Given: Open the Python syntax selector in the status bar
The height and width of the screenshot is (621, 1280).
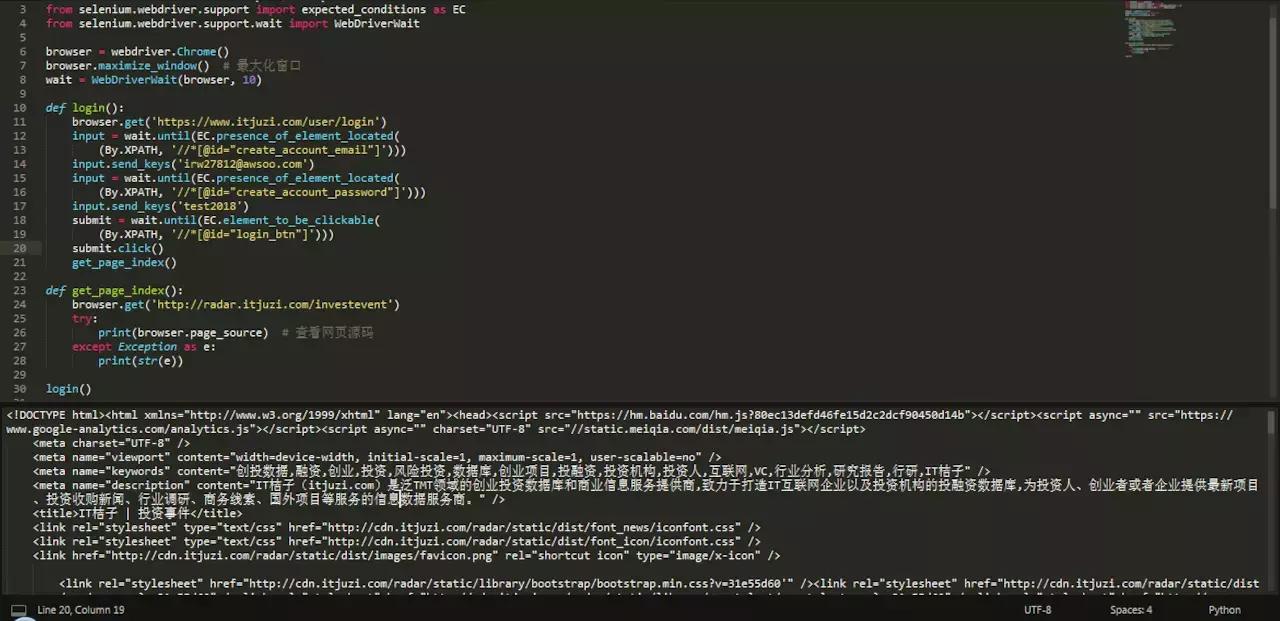Looking at the screenshot, I should [1224, 609].
